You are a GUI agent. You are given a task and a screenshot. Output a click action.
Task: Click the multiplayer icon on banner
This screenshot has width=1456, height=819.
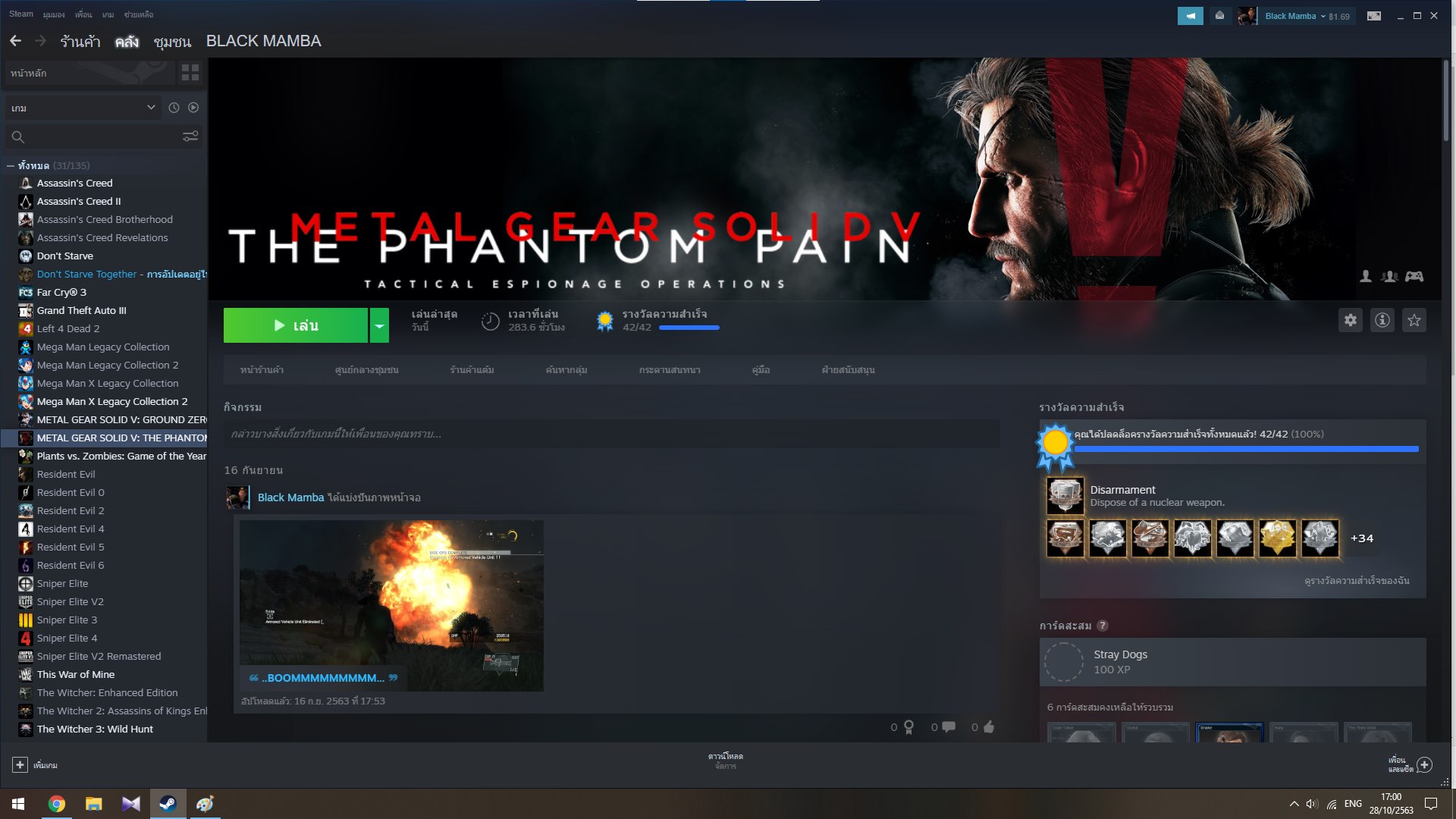point(1390,277)
